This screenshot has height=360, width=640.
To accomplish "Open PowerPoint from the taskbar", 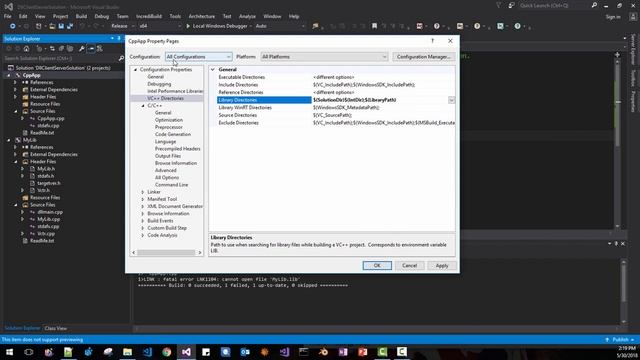I will (362, 352).
